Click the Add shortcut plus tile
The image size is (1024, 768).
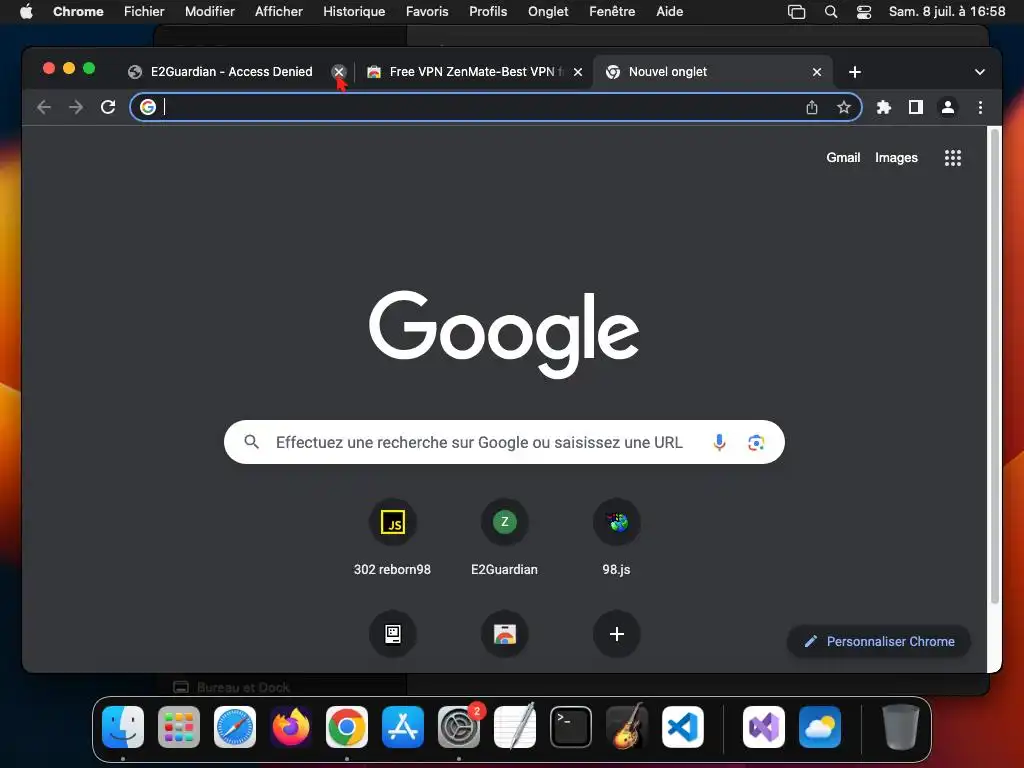pos(616,633)
